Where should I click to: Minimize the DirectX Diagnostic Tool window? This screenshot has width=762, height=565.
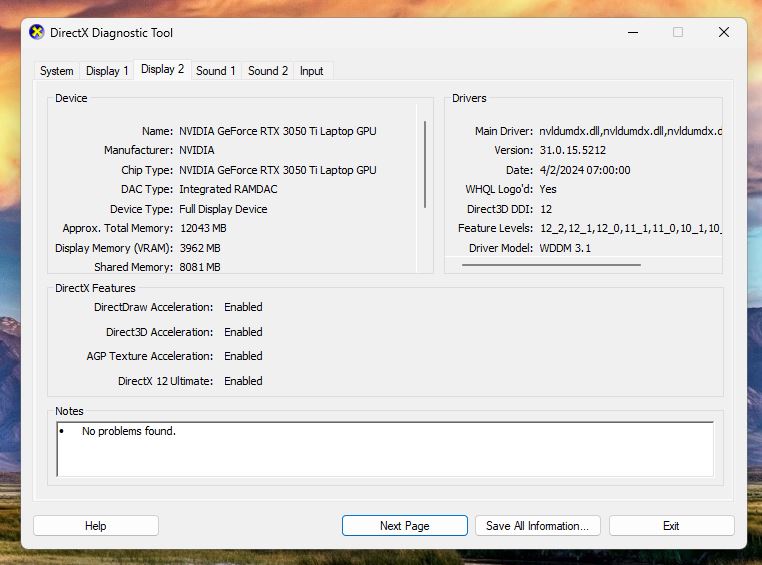pyautogui.click(x=632, y=32)
